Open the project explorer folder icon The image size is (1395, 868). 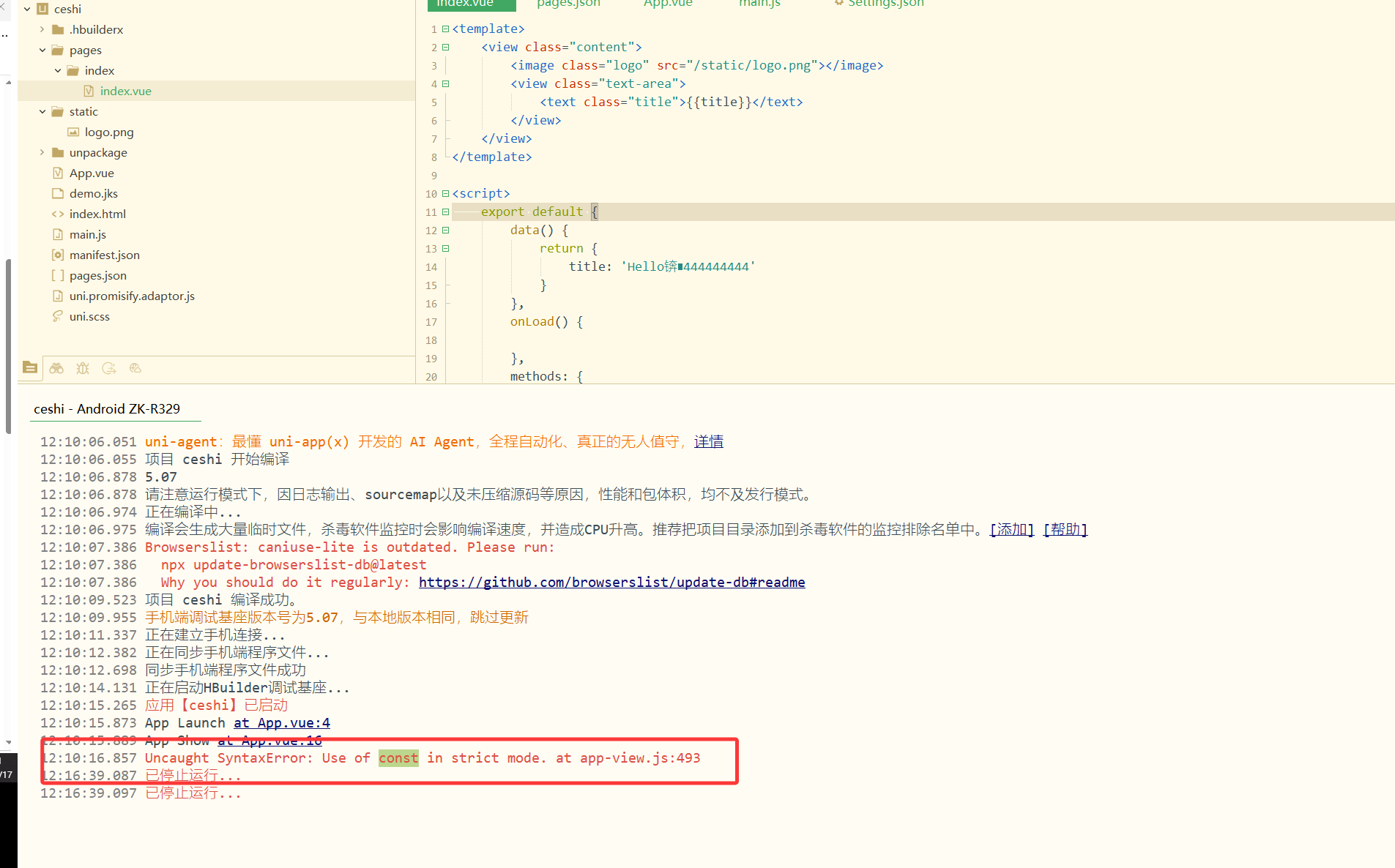click(x=30, y=368)
